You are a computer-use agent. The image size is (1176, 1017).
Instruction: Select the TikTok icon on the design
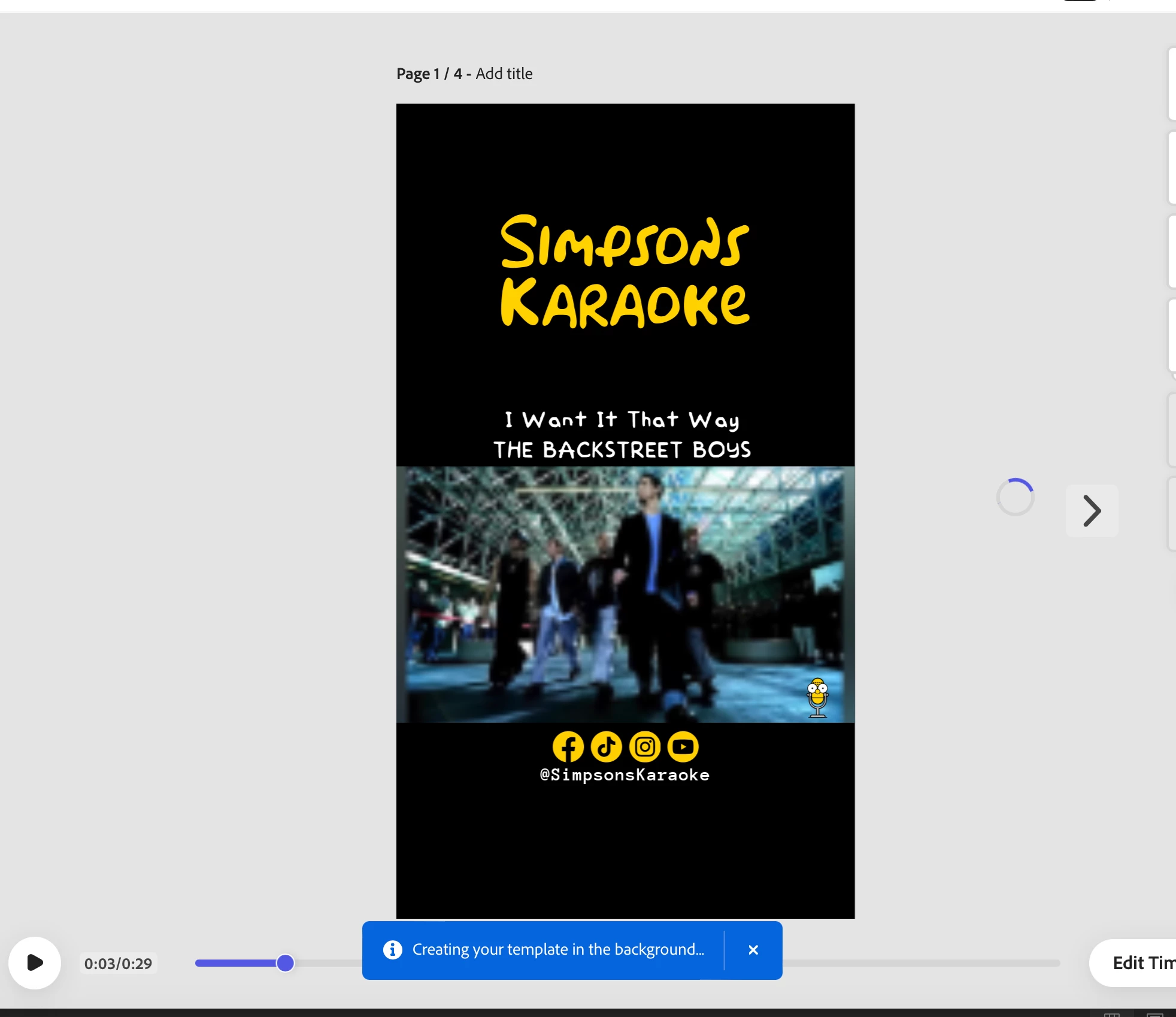click(x=606, y=747)
